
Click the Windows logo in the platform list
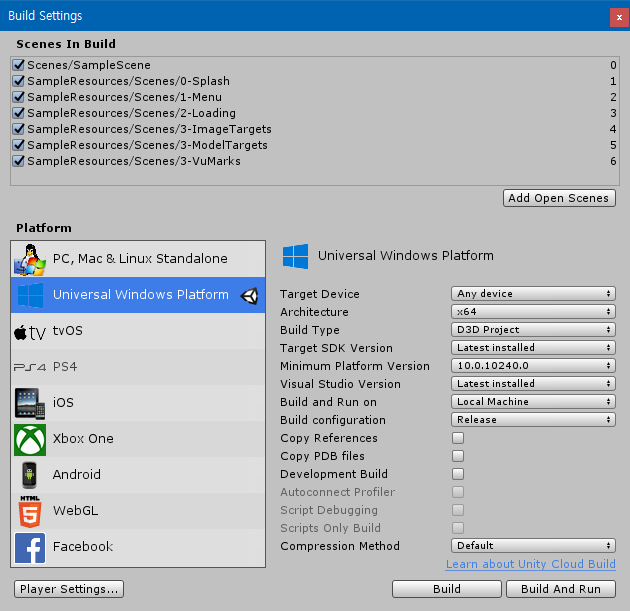[31, 295]
